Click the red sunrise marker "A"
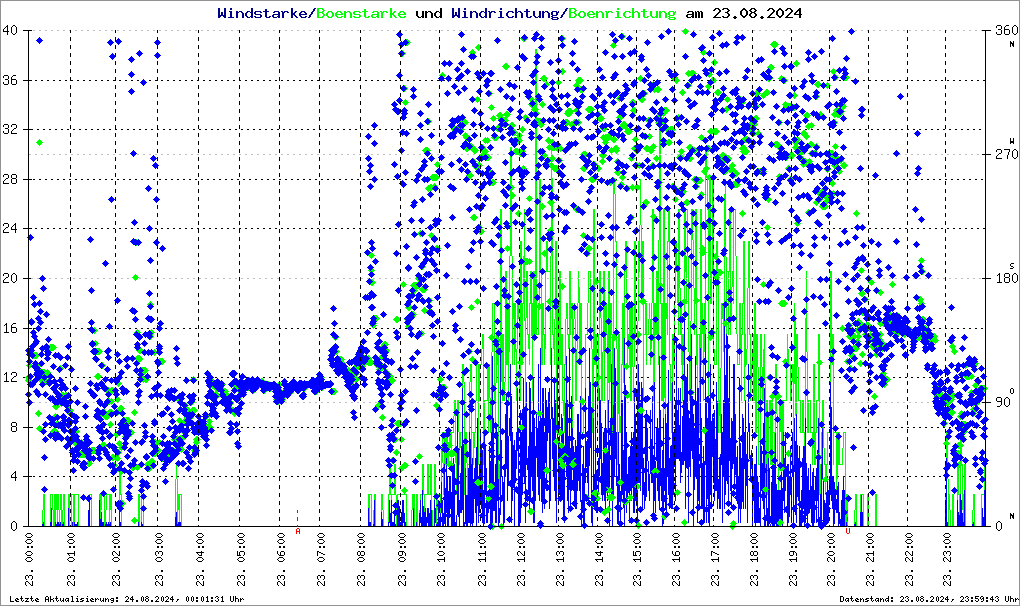This screenshot has height=606, width=1020. coord(298,531)
